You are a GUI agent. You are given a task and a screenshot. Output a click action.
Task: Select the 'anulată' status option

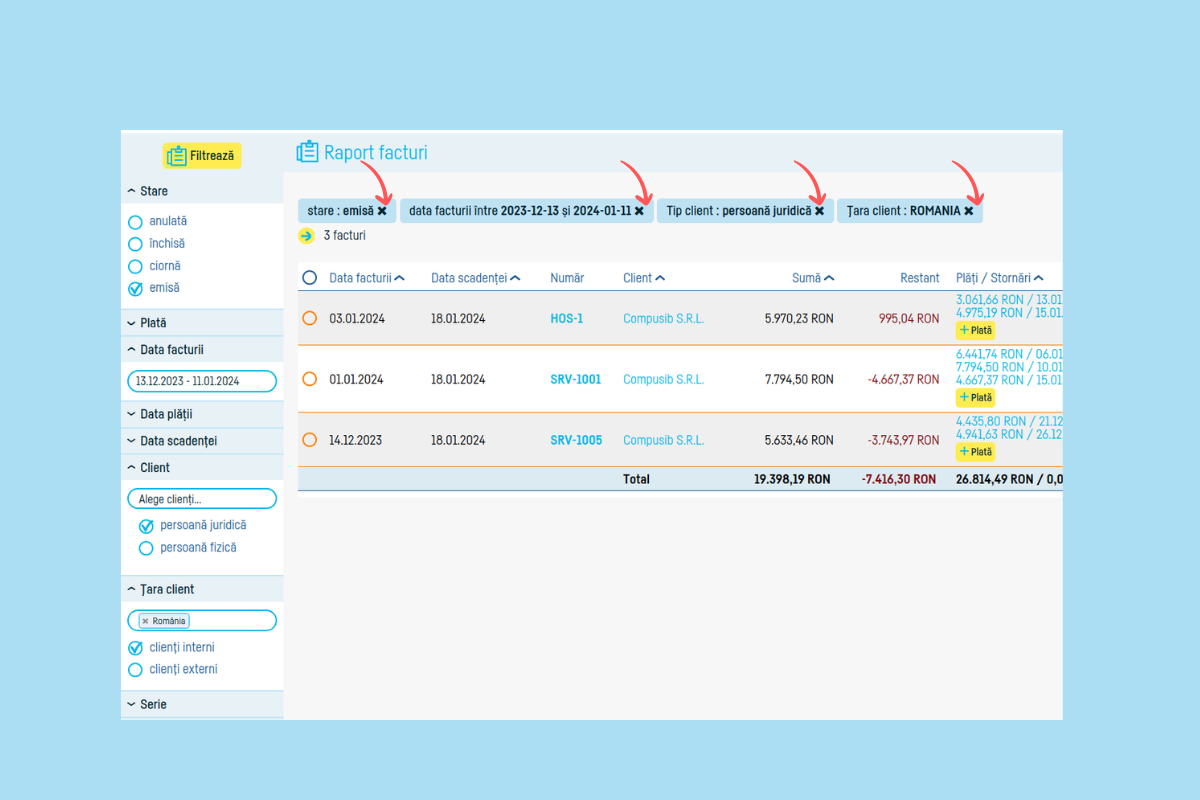136,222
